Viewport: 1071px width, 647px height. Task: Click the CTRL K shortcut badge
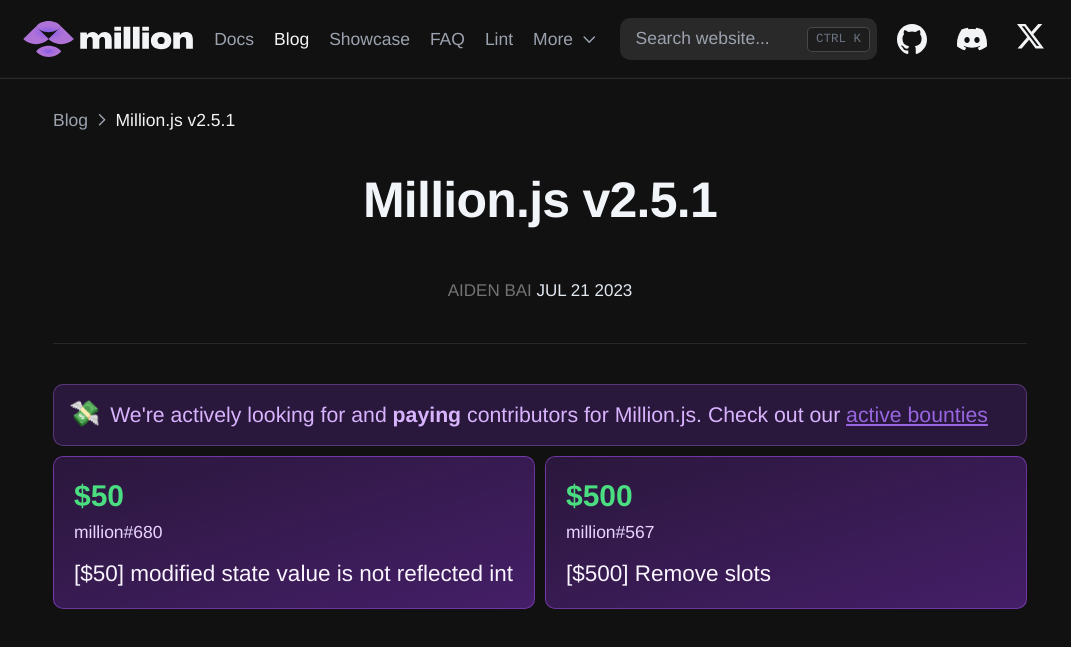point(838,39)
